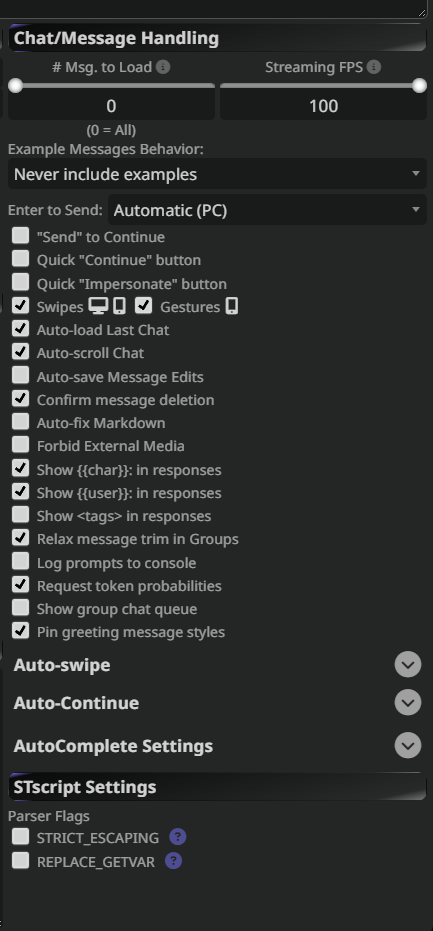The height and width of the screenshot is (931, 433).
Task: Click info icon beside Streaming FPS
Action: click(x=374, y=67)
